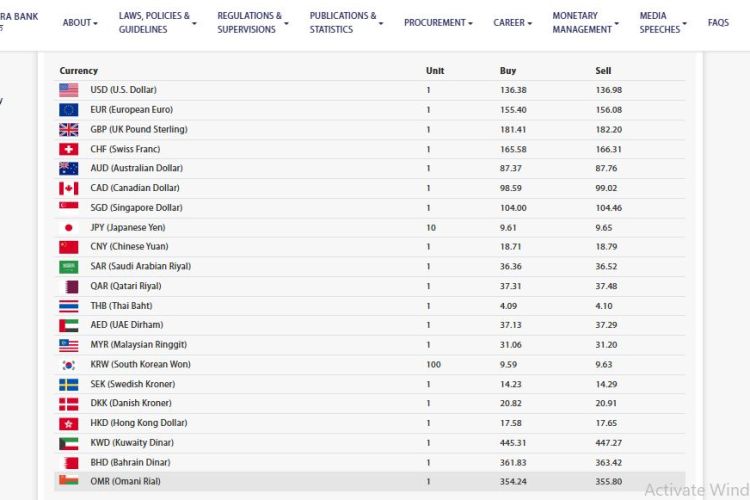Click the Saudi Arabian flag icon
Image resolution: width=750 pixels, height=500 pixels.
click(x=68, y=267)
